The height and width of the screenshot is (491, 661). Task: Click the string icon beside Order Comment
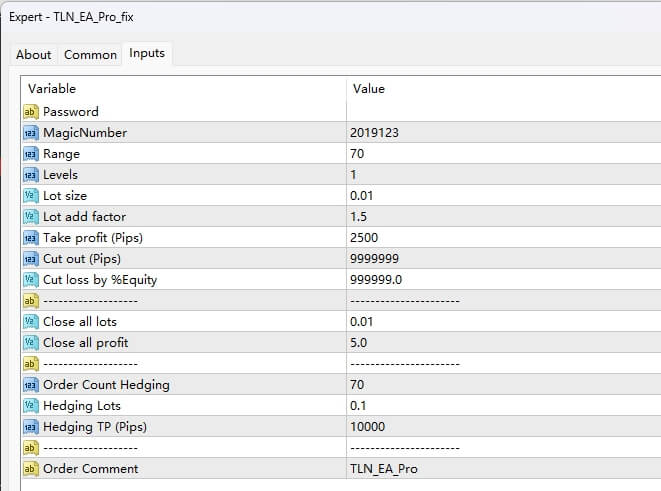pos(30,469)
